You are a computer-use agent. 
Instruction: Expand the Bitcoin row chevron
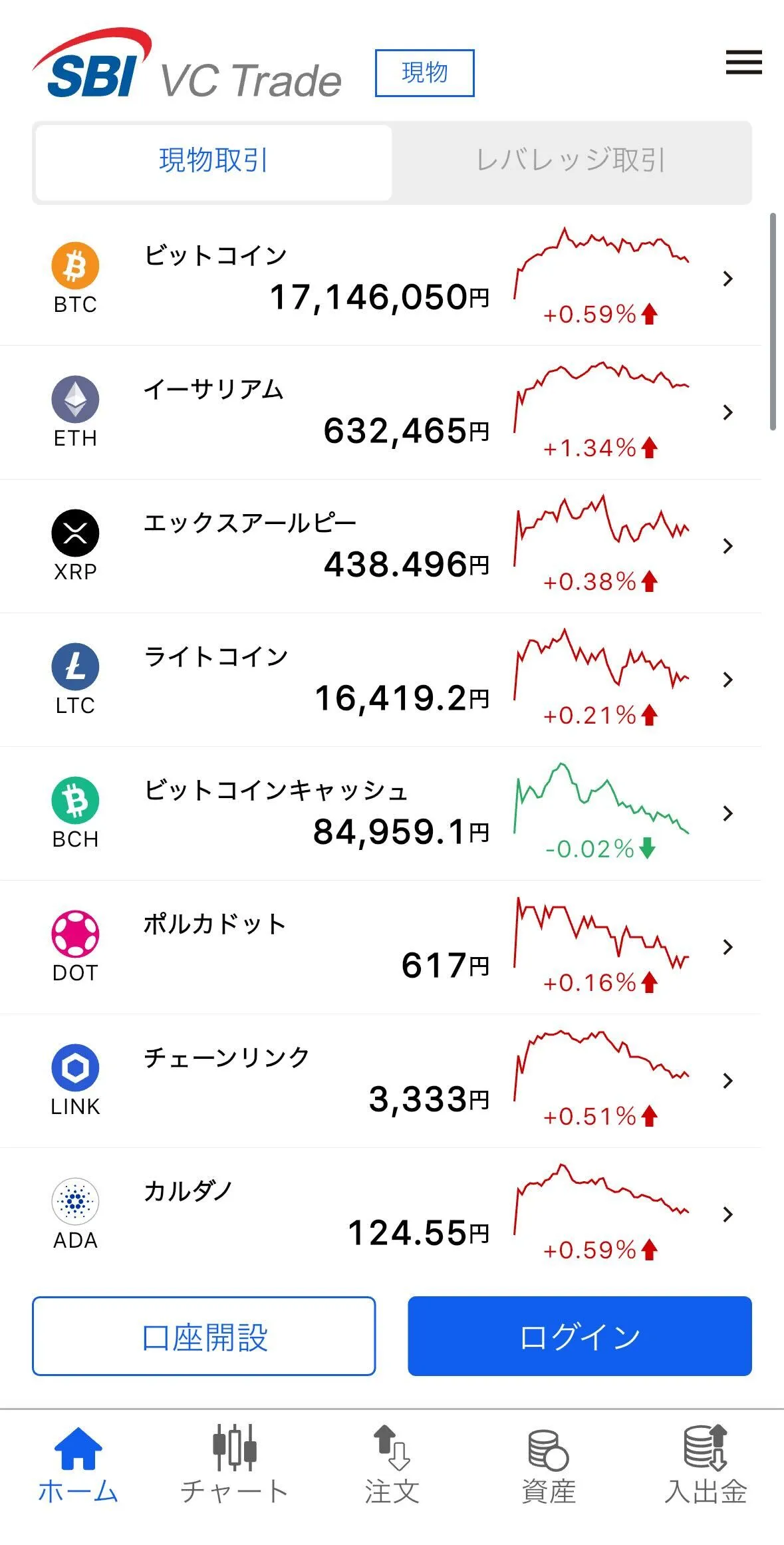tap(728, 279)
